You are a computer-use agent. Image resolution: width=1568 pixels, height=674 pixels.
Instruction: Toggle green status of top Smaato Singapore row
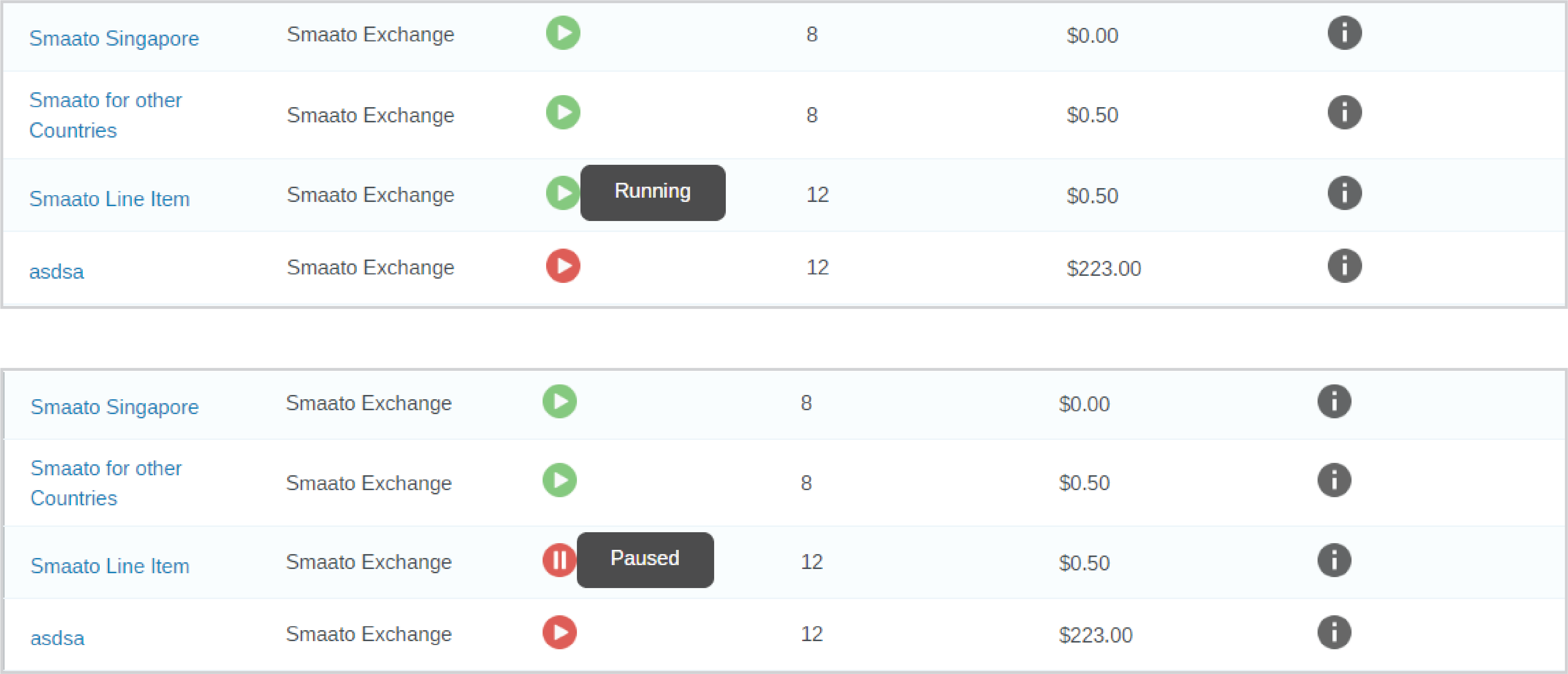563,33
